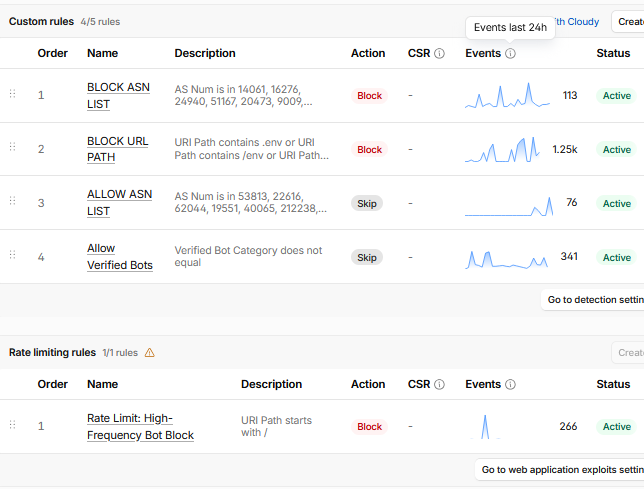
Task: Click event count 266
Action: 568,426
